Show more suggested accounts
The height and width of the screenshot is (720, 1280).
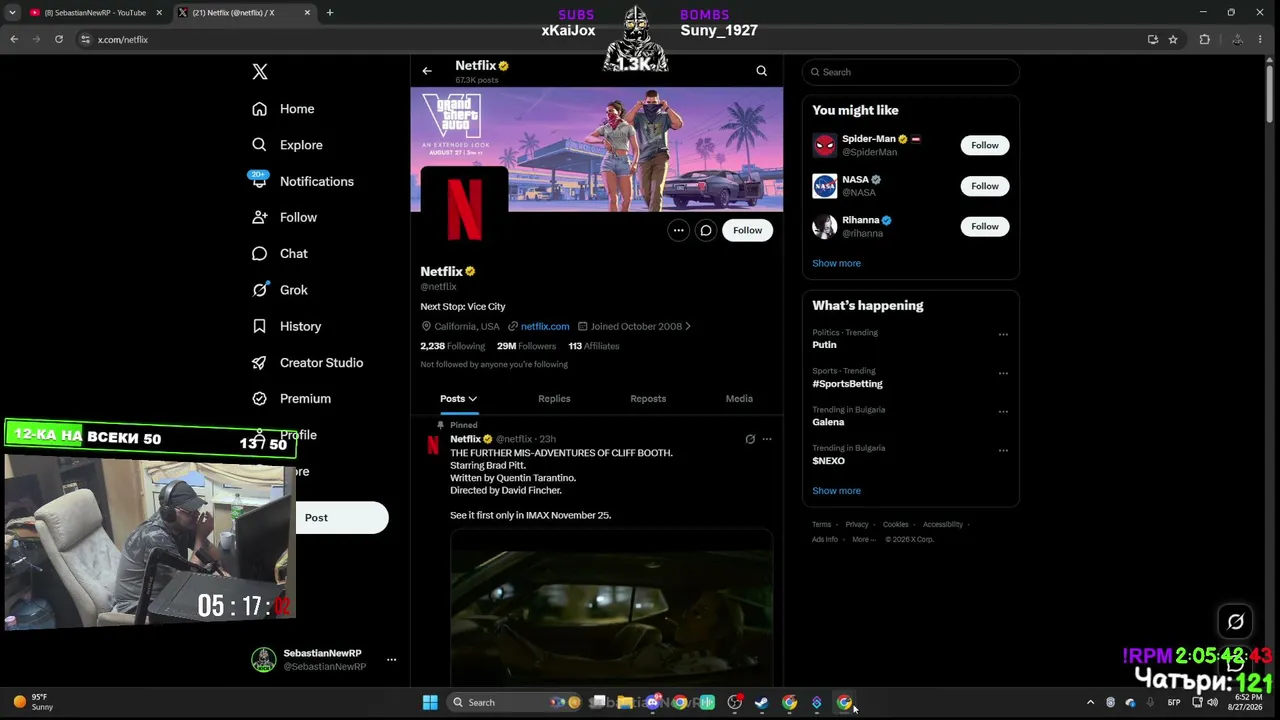coord(836,263)
